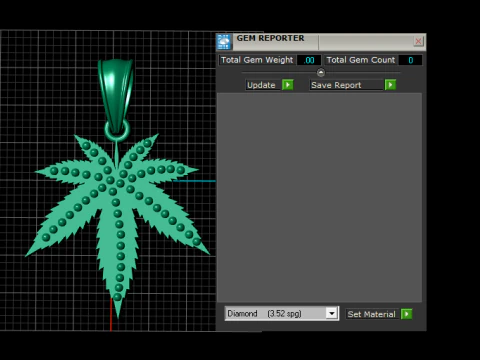
Task: Click the GEM REPORTER title text
Action: click(x=270, y=38)
